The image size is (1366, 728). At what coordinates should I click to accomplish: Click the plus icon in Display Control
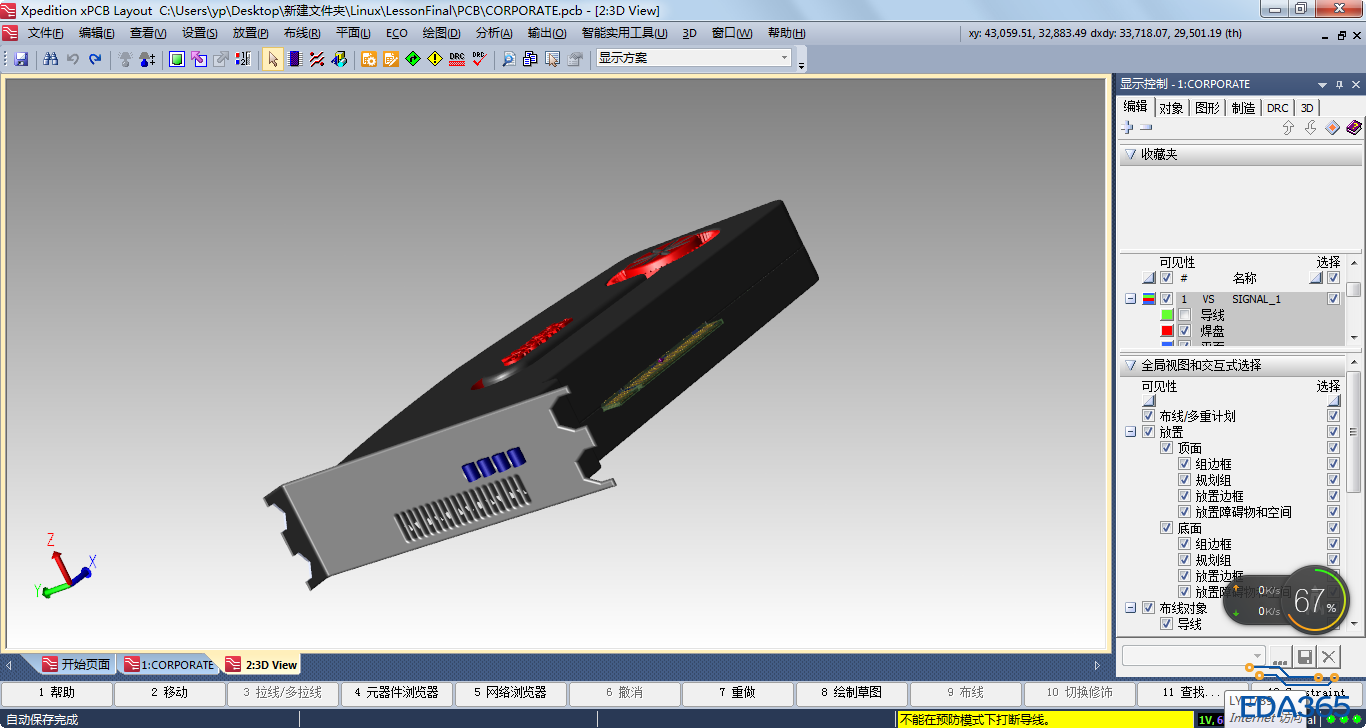1128,128
